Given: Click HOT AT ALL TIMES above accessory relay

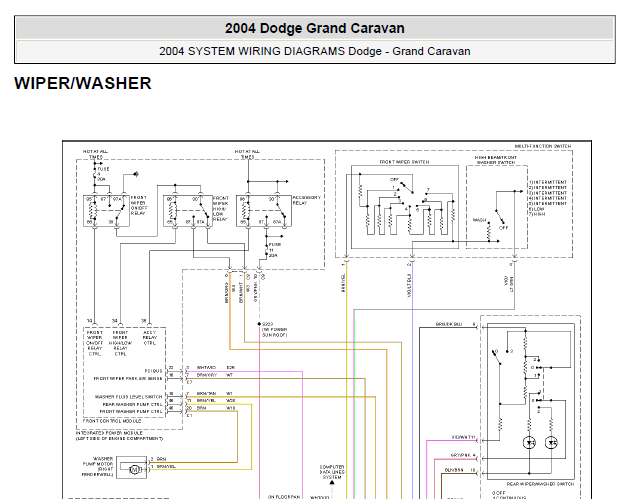Looking at the screenshot, I should coord(247,154).
